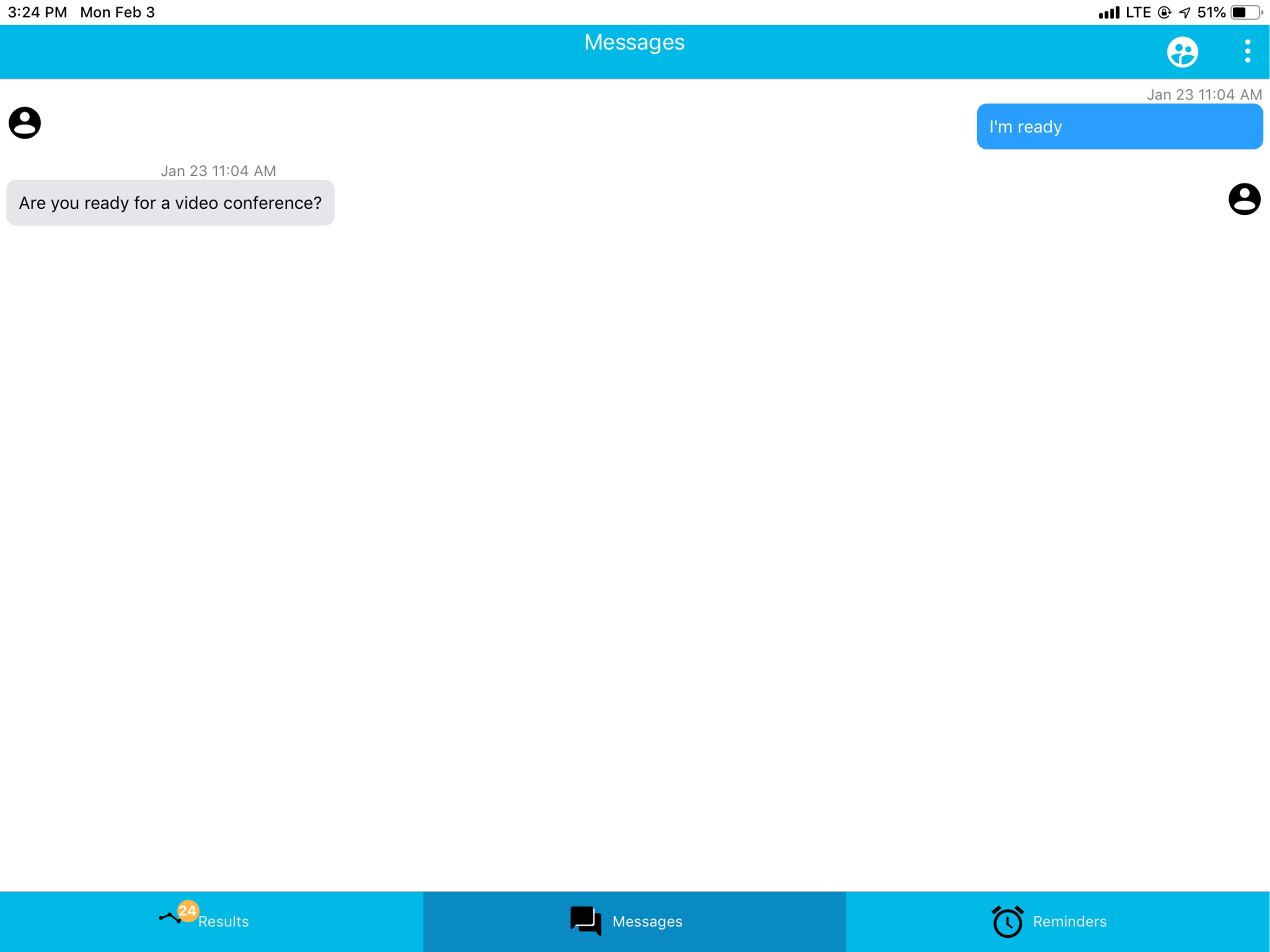The width and height of the screenshot is (1270, 952).
Task: Open the three-dot more options menu
Action: pyautogui.click(x=1247, y=51)
